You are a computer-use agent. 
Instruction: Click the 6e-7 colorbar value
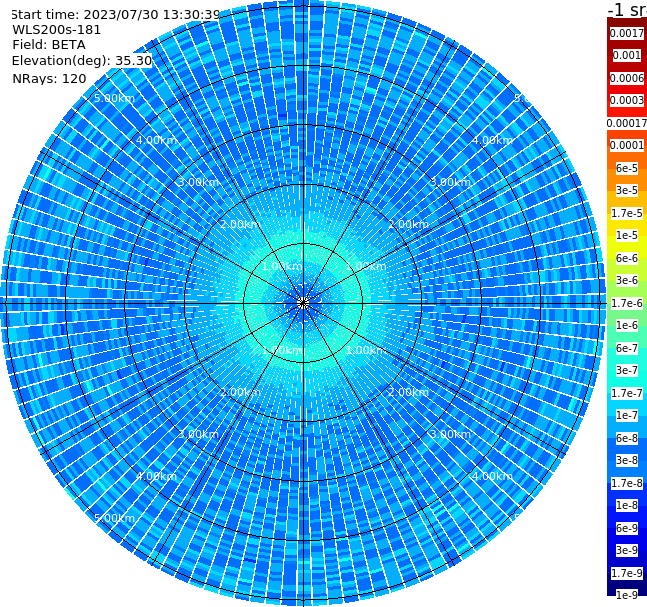pos(627,348)
